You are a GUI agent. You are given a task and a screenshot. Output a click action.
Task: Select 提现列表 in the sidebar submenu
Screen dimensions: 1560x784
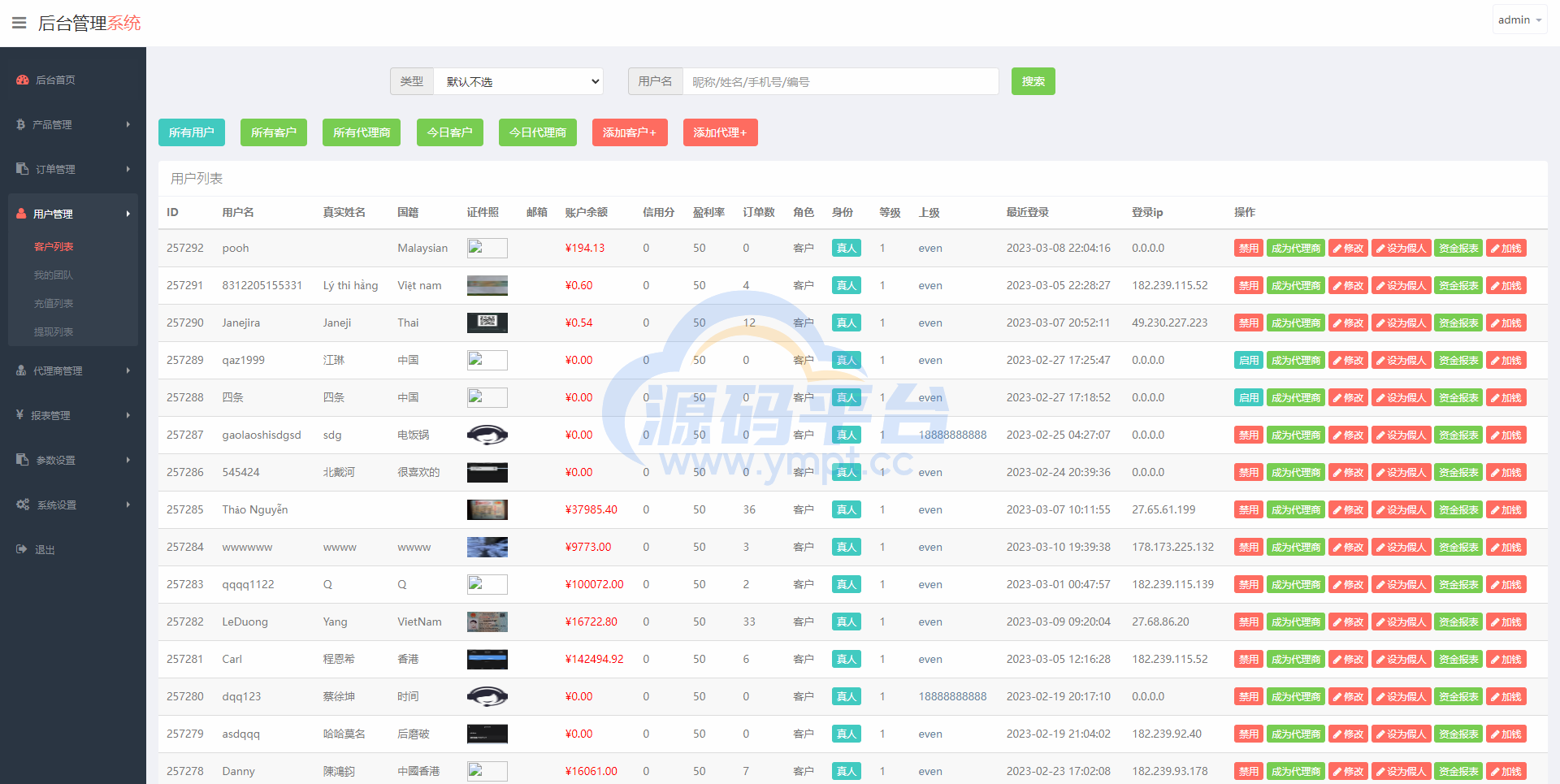[54, 331]
